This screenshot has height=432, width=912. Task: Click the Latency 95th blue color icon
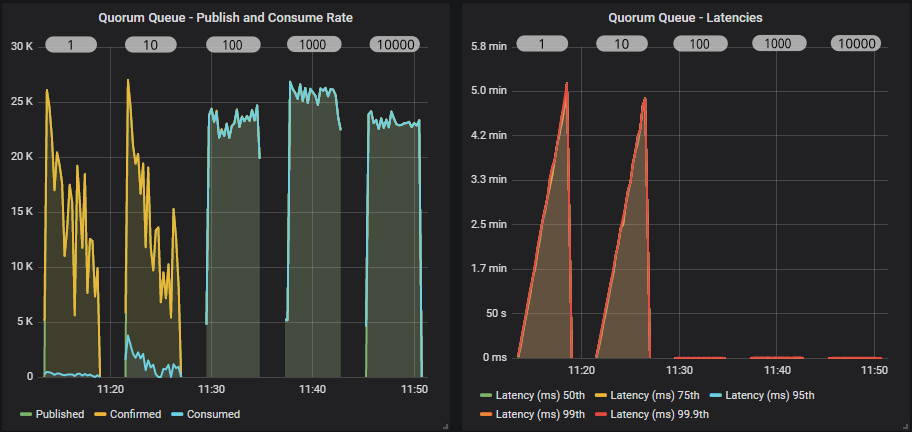(x=716, y=396)
